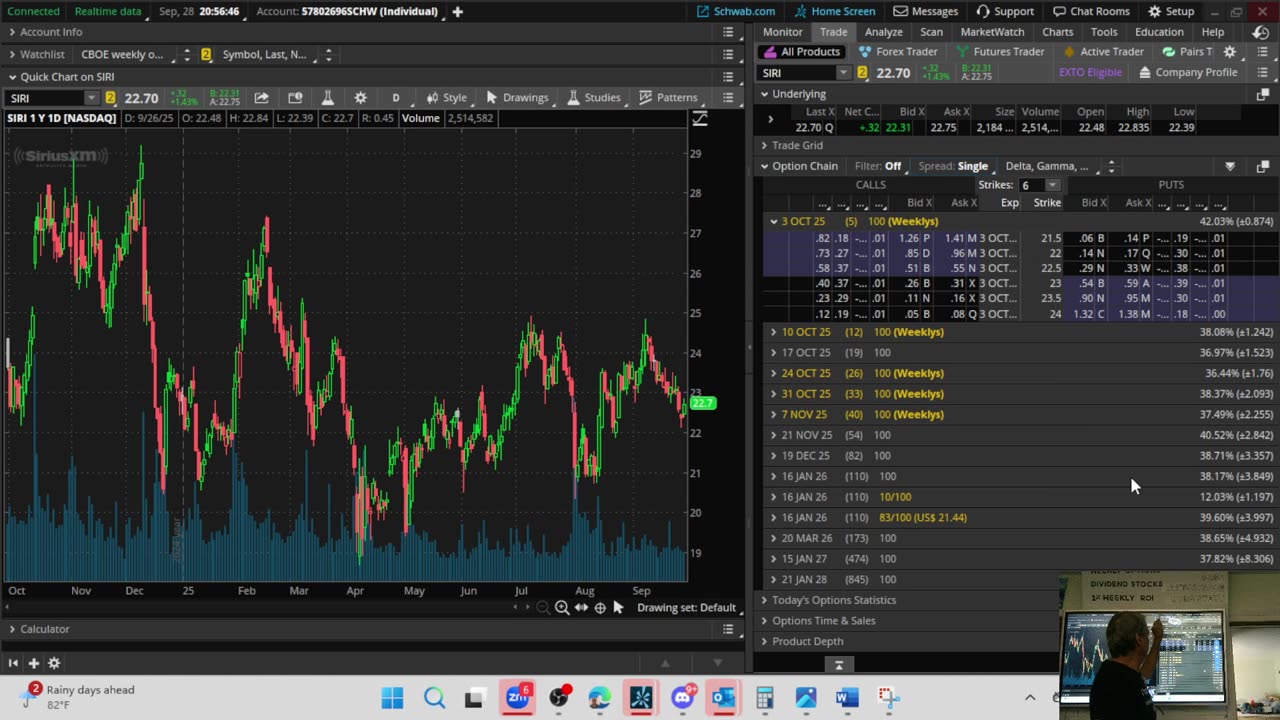This screenshot has width=1280, height=720.
Task: Click the yellow 2 link badge in Trade symbol bar
Action: [x=862, y=73]
